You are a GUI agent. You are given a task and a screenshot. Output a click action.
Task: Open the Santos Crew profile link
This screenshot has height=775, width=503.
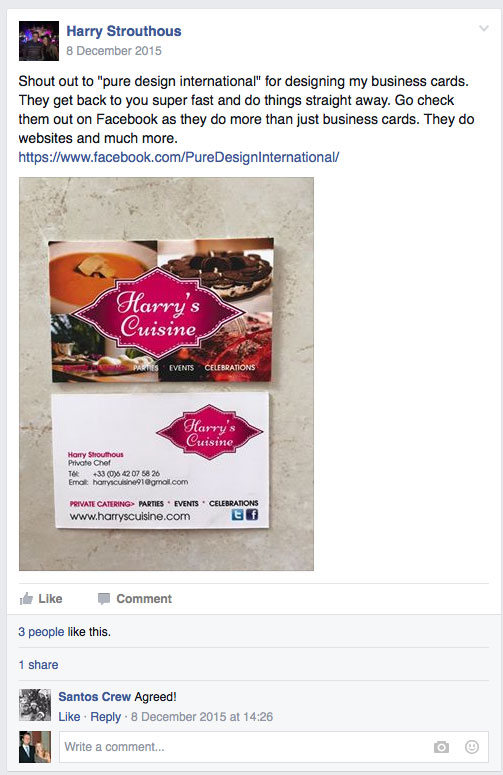click(94, 697)
